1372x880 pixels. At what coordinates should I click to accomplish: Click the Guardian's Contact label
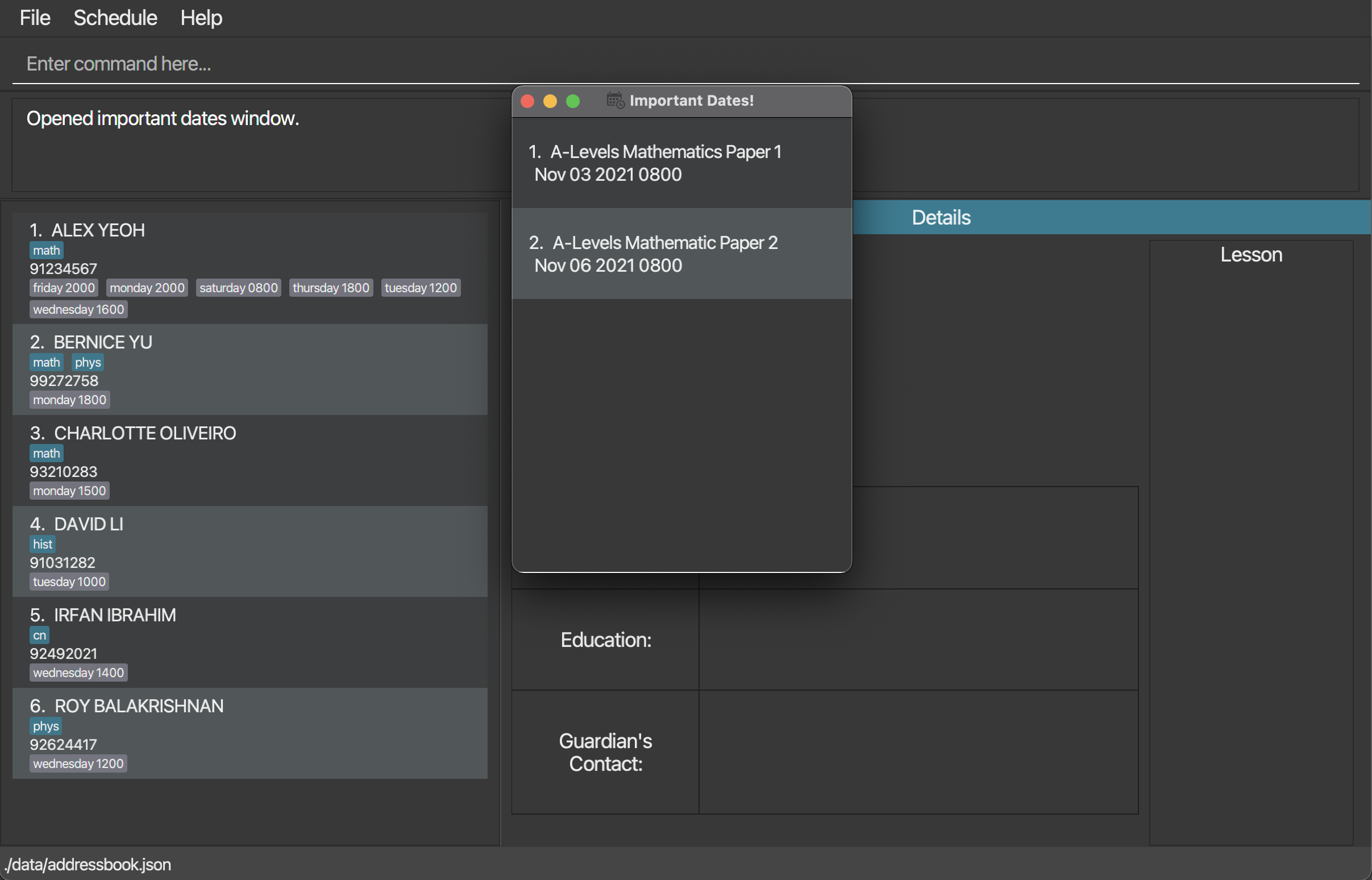[605, 752]
